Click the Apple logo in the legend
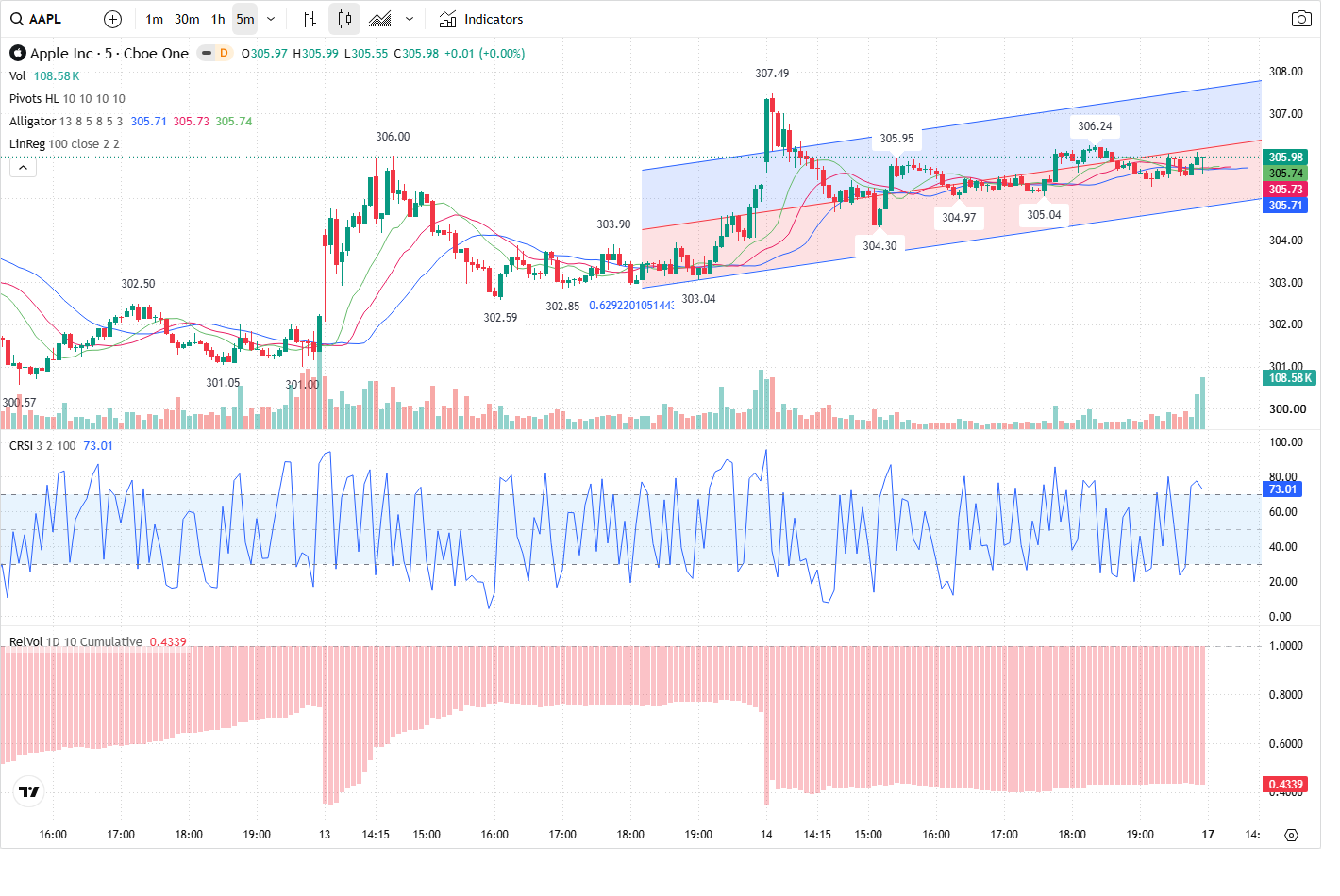 17,53
